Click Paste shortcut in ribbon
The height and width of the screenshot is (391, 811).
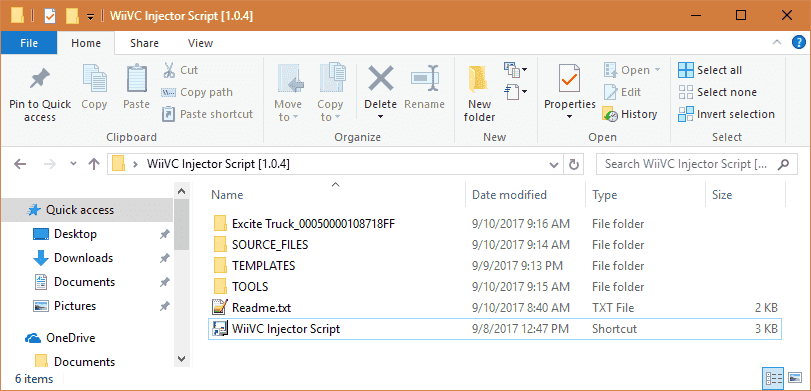coord(207,114)
